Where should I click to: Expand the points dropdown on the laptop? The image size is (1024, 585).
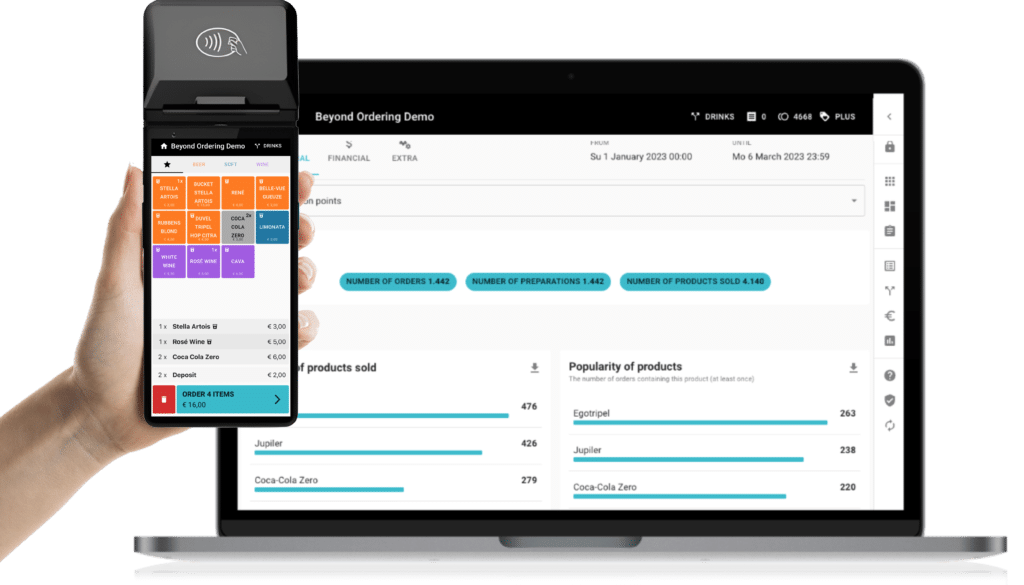point(581,201)
